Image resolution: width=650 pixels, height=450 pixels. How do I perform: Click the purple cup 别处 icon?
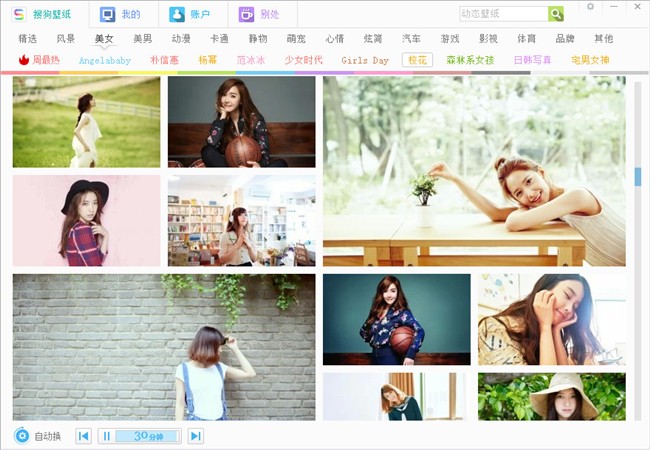[x=247, y=14]
